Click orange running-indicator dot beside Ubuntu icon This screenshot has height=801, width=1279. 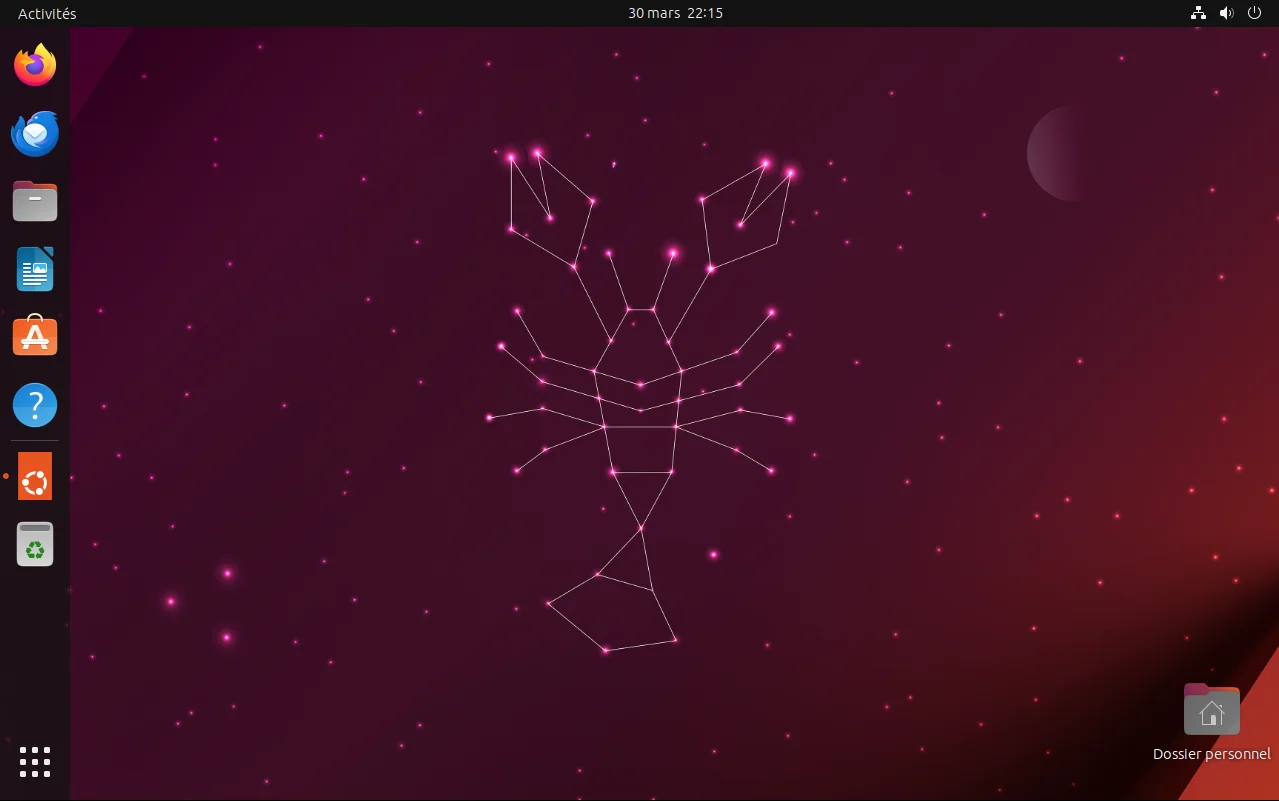(x=6, y=476)
